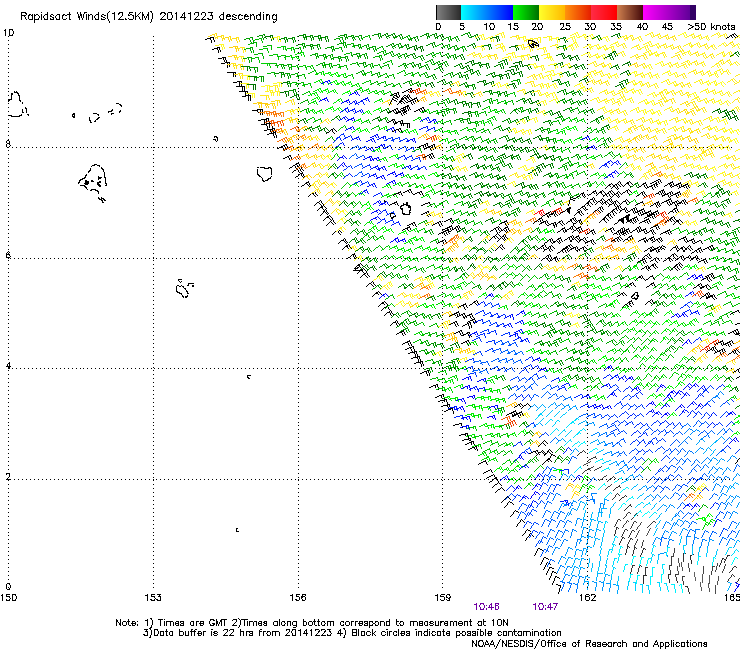Click the red 30–35 knots legend segment
This screenshot has height=650, width=740.
[604, 12]
